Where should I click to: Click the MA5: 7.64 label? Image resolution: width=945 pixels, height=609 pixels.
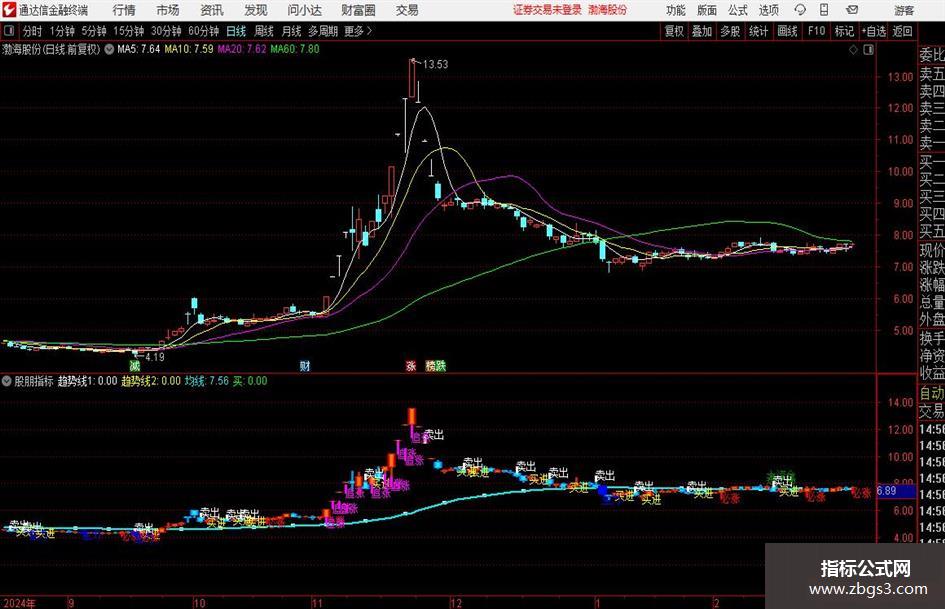(x=139, y=49)
